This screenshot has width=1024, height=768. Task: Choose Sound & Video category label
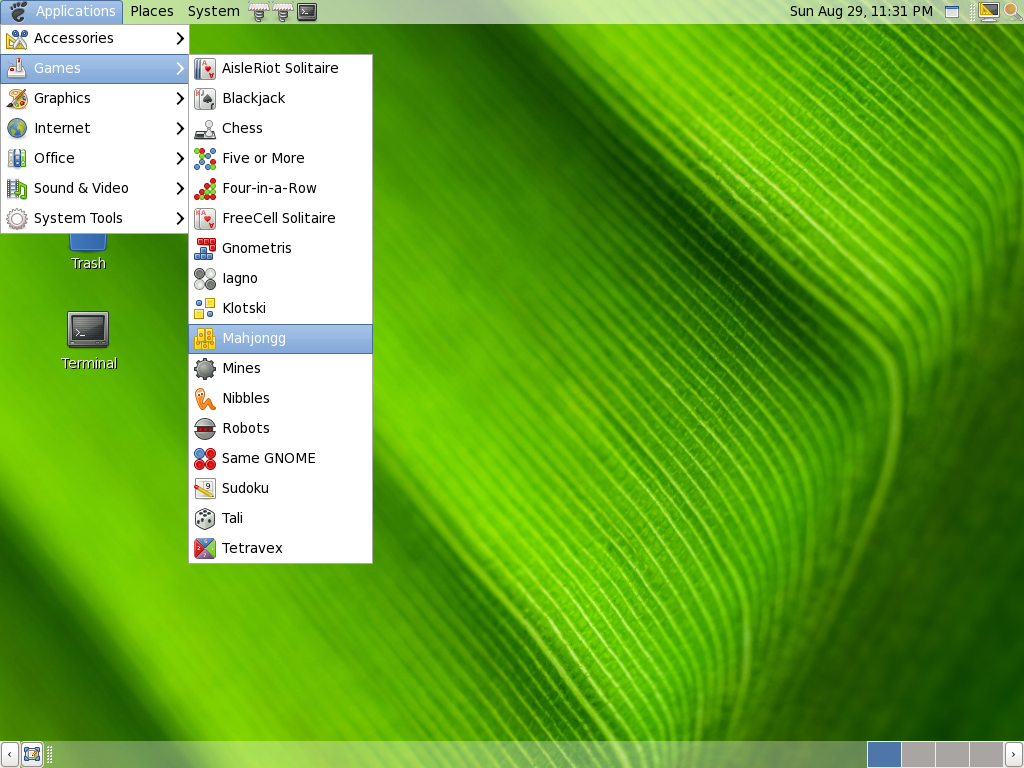81,188
